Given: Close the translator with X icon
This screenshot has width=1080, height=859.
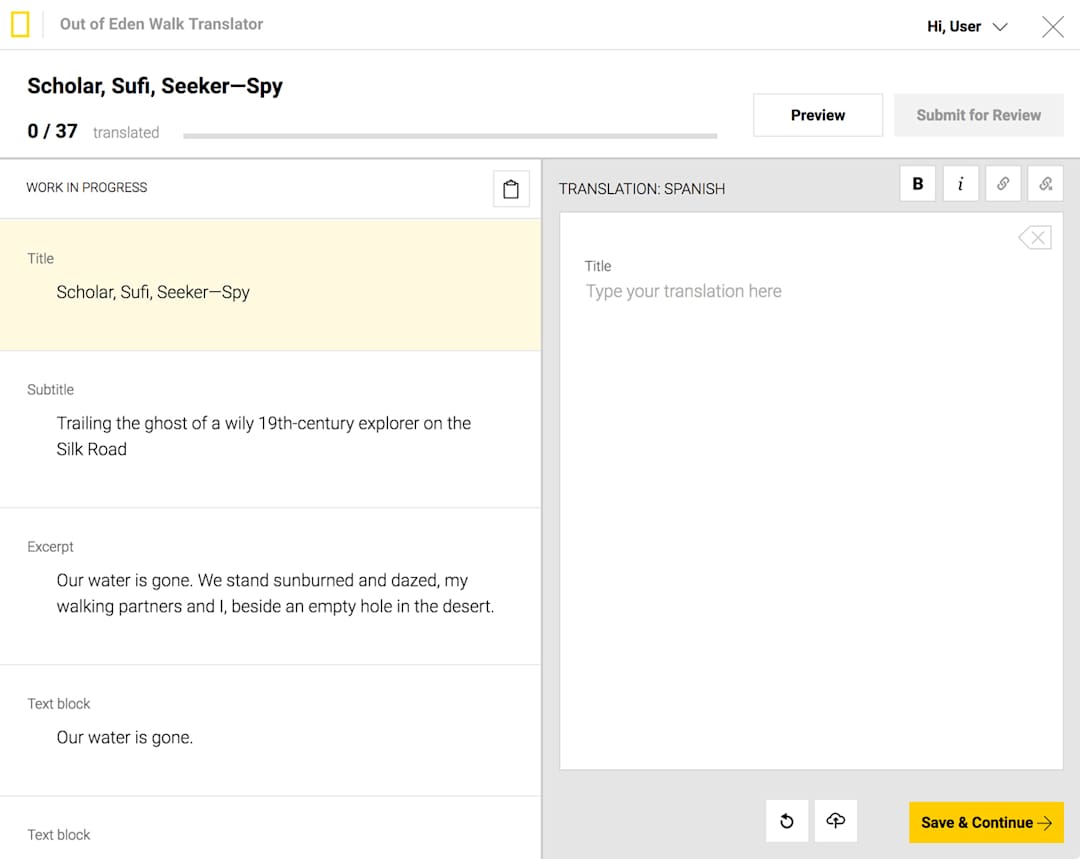Looking at the screenshot, I should point(1052,27).
